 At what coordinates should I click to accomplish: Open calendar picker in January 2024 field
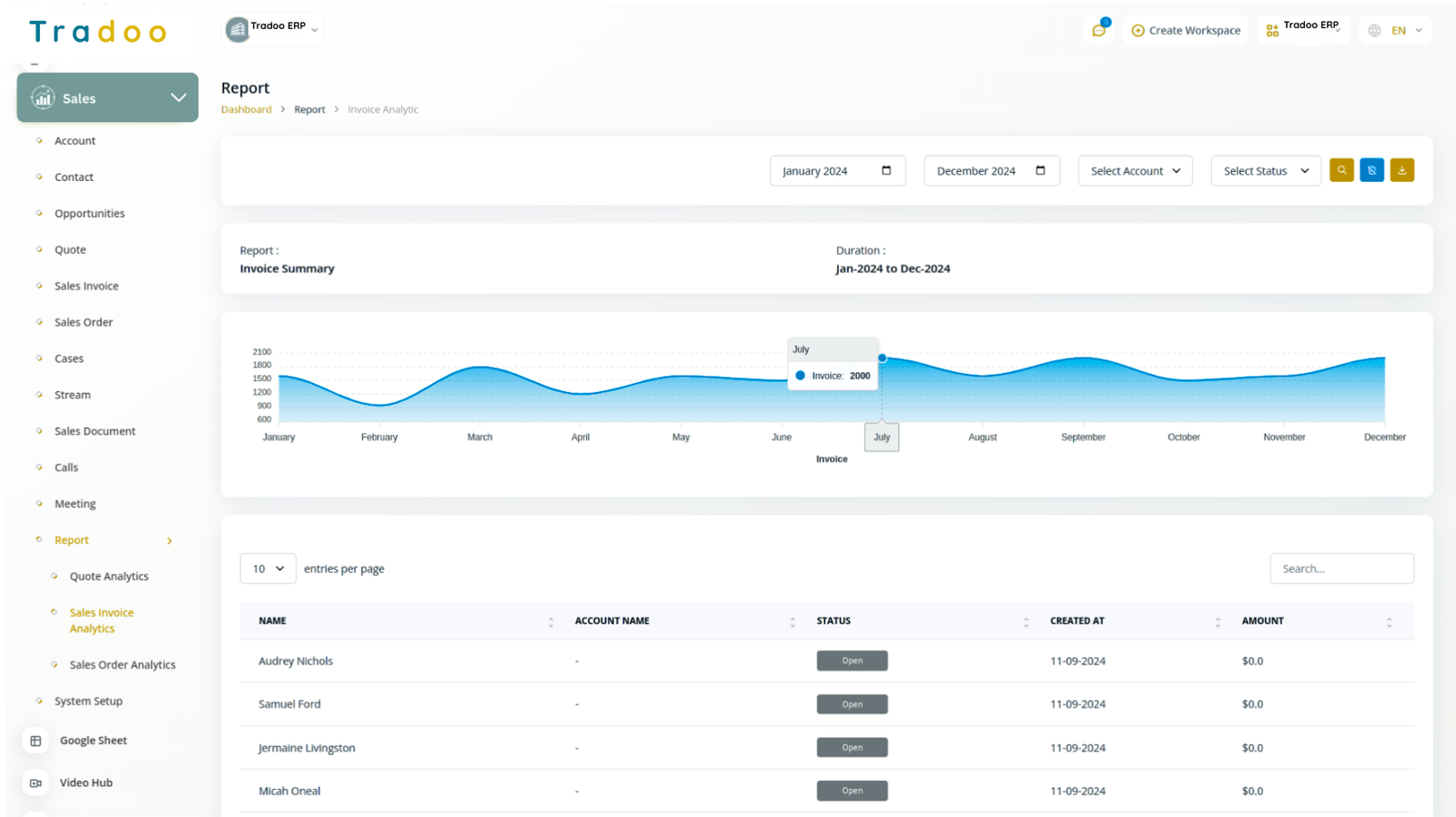click(x=886, y=170)
